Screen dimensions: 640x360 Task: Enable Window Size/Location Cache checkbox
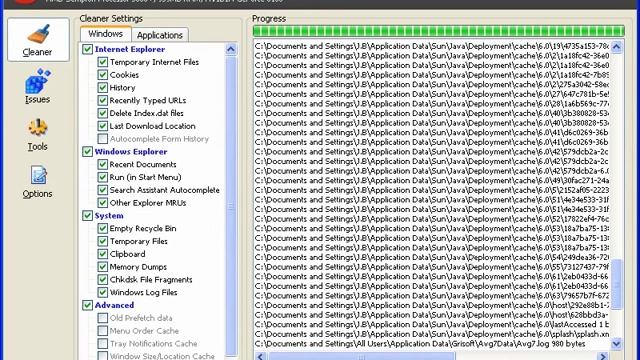pyautogui.click(x=102, y=356)
